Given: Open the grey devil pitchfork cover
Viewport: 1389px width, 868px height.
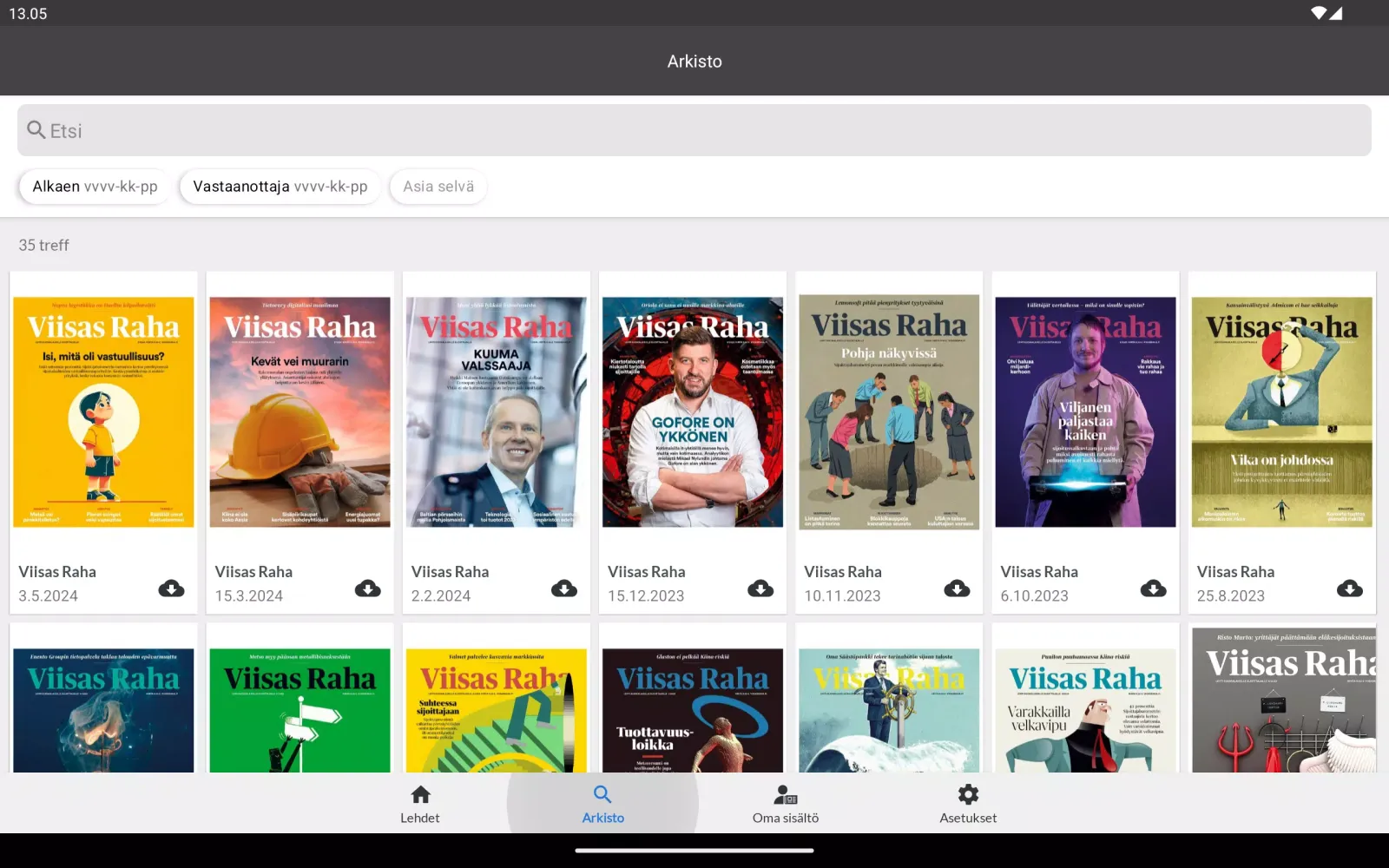Looking at the screenshot, I should (1282, 700).
